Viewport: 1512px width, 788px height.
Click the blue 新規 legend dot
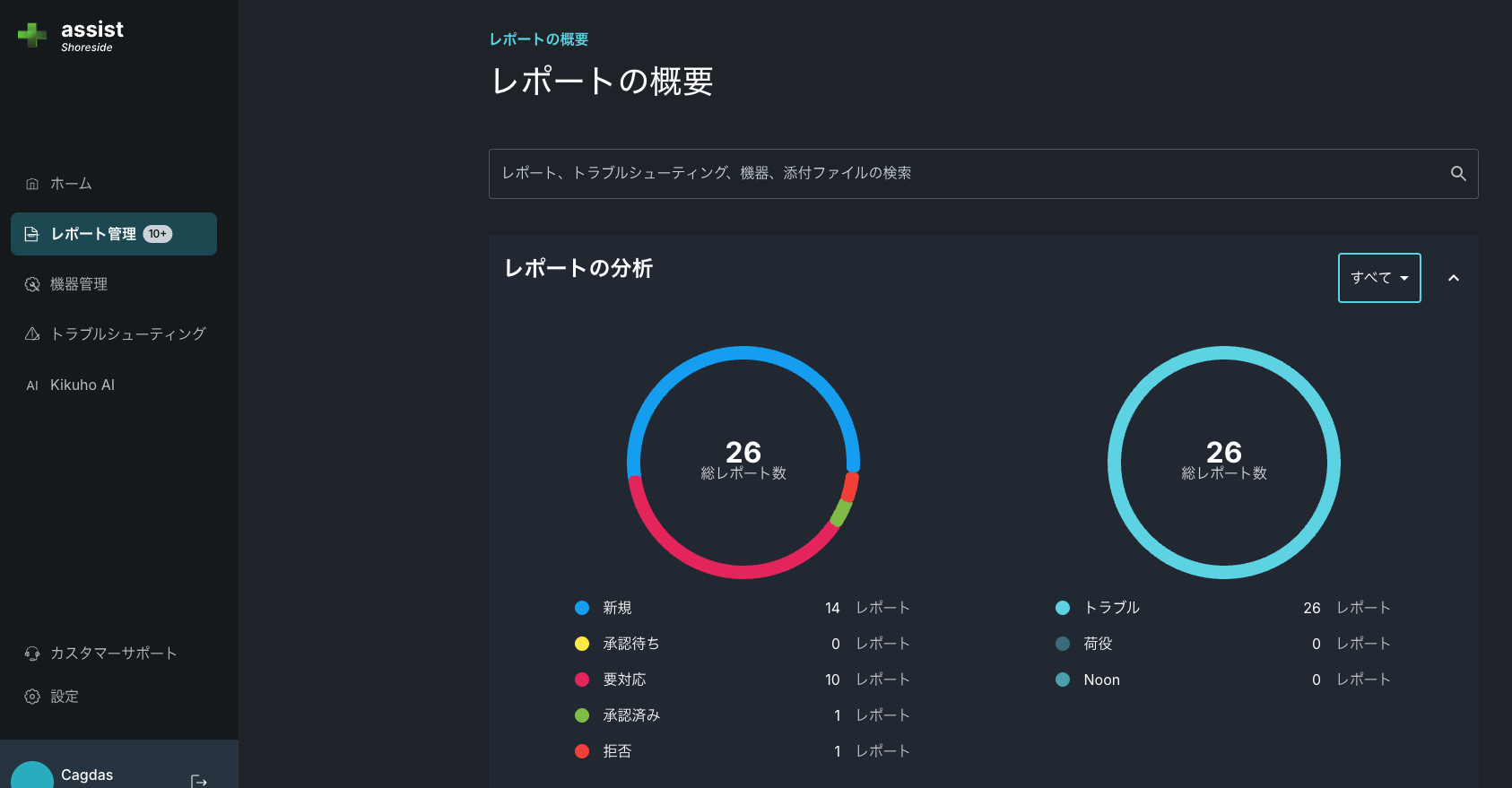click(582, 608)
